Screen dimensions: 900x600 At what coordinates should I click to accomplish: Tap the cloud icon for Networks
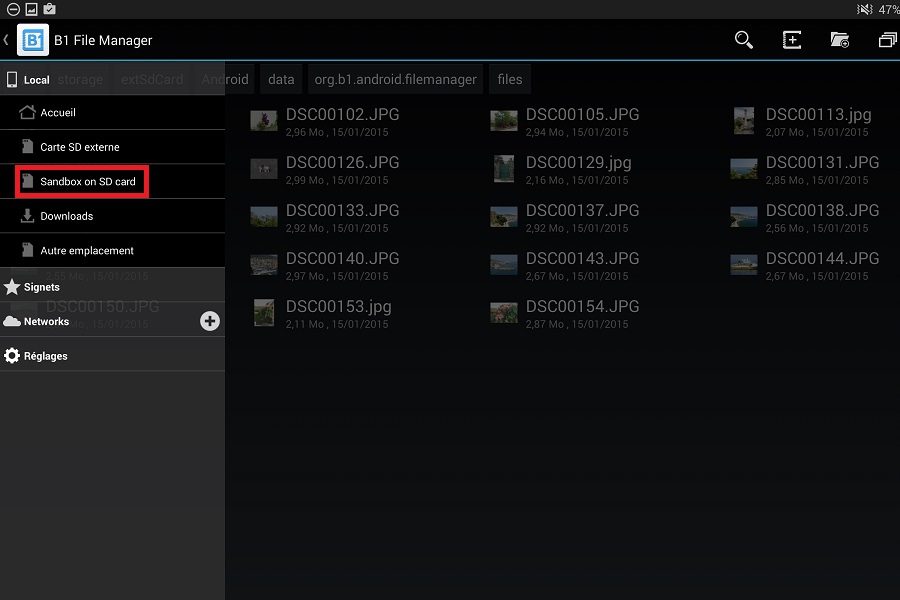(x=11, y=321)
